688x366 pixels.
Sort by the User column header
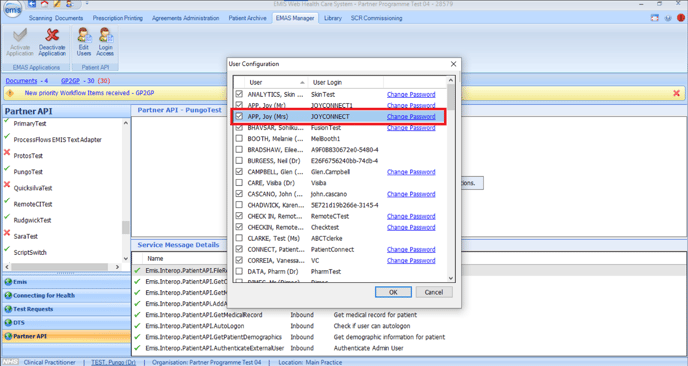pos(276,82)
